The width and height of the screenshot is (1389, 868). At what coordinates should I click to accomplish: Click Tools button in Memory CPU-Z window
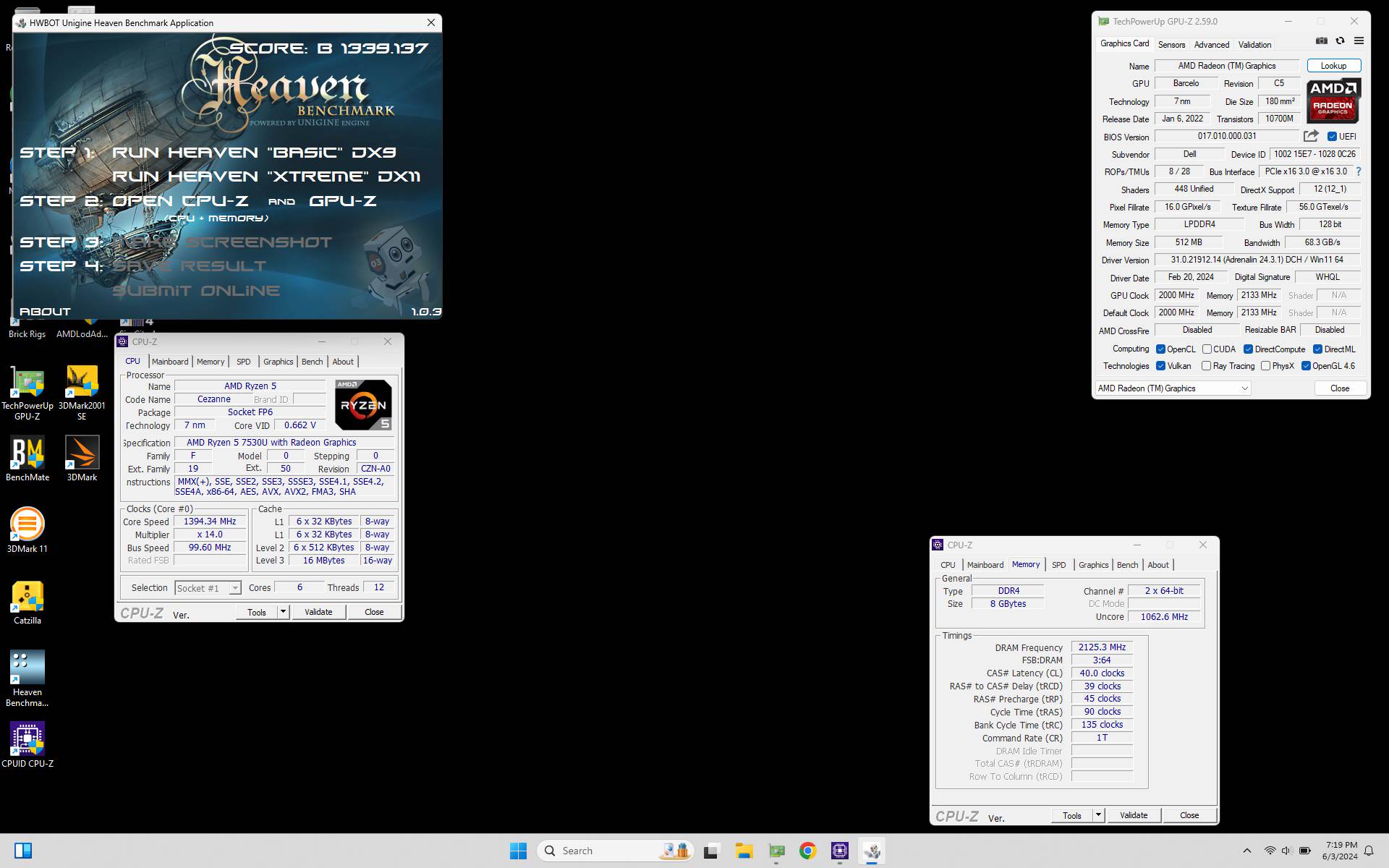[1071, 815]
